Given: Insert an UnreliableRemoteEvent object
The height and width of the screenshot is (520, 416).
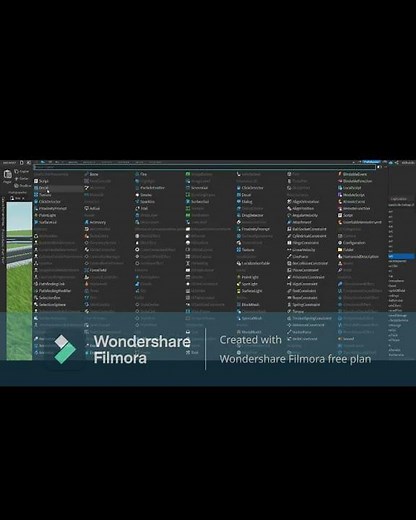Looking at the screenshot, I should [360, 222].
